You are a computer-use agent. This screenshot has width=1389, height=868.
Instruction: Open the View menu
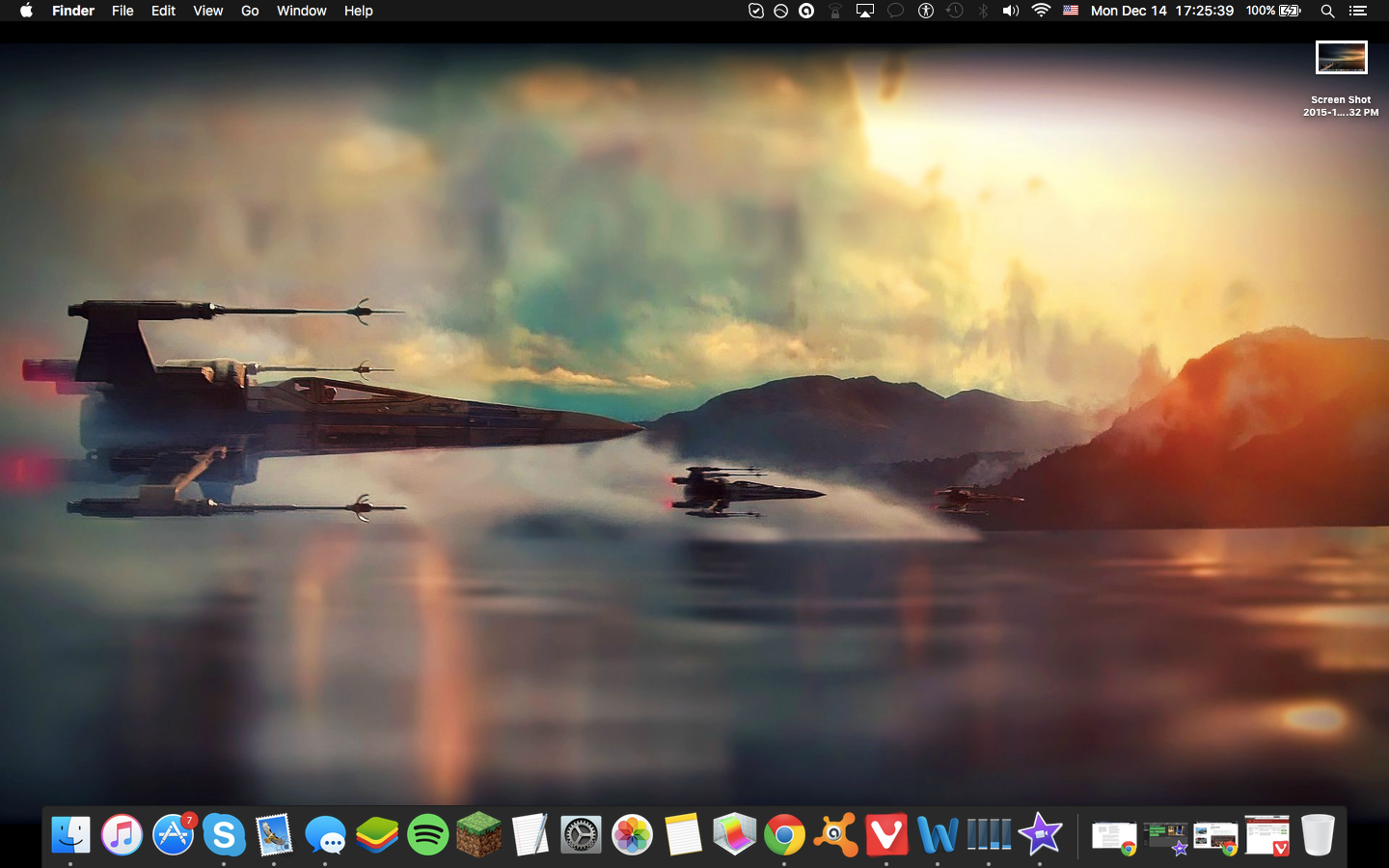tap(208, 11)
